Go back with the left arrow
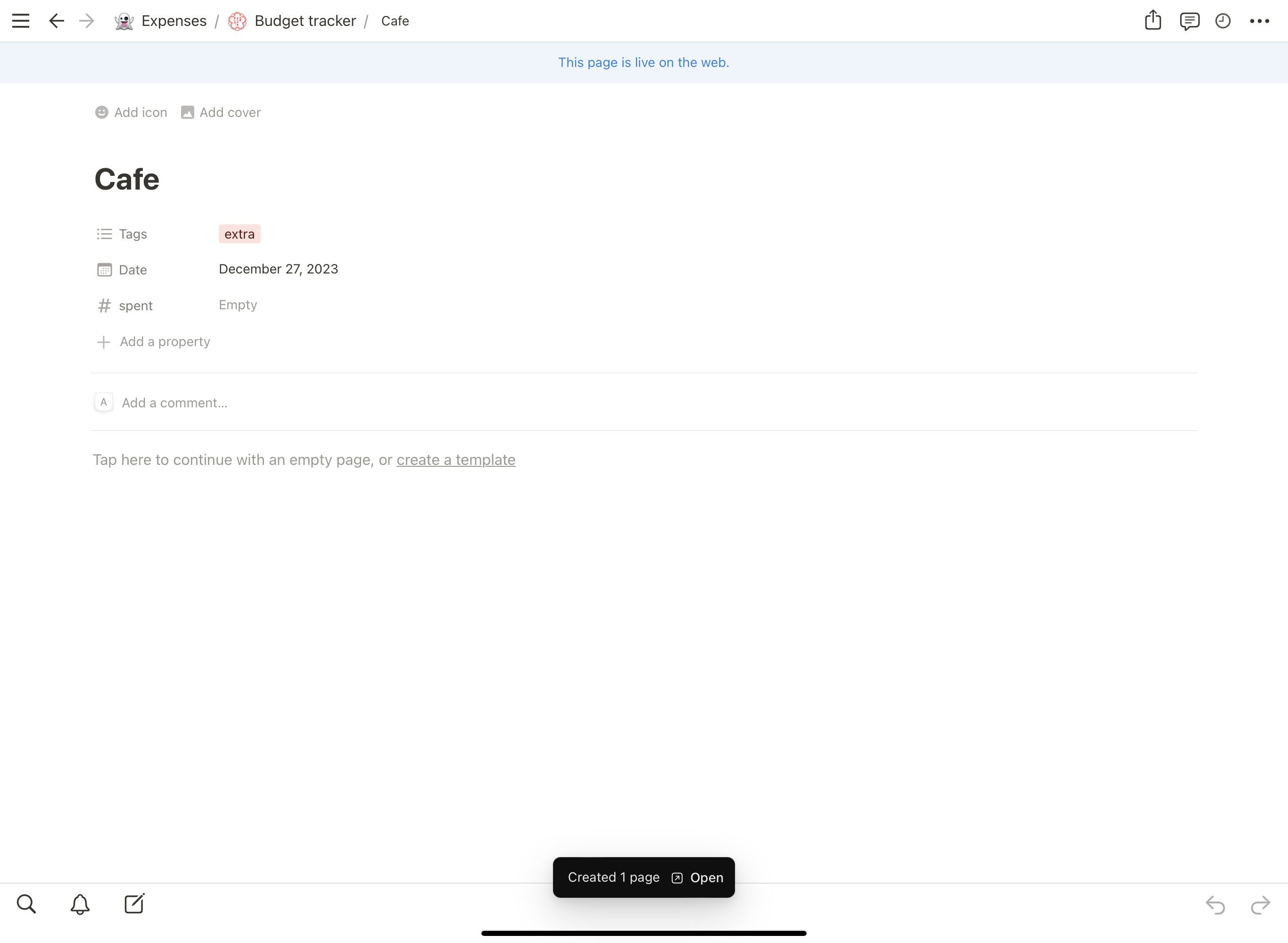 click(x=56, y=21)
